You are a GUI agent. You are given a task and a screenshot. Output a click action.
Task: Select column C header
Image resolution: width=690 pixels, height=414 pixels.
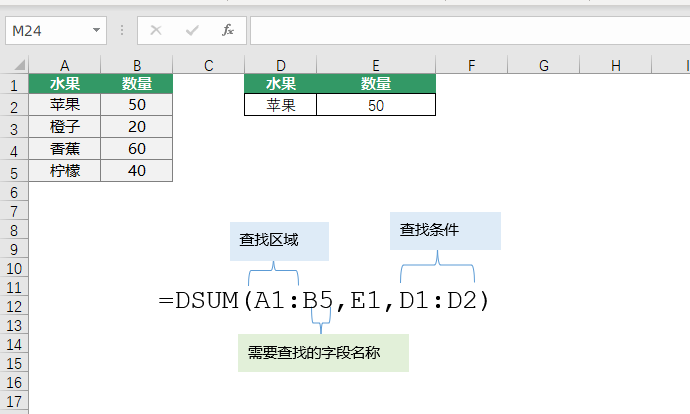(x=209, y=66)
